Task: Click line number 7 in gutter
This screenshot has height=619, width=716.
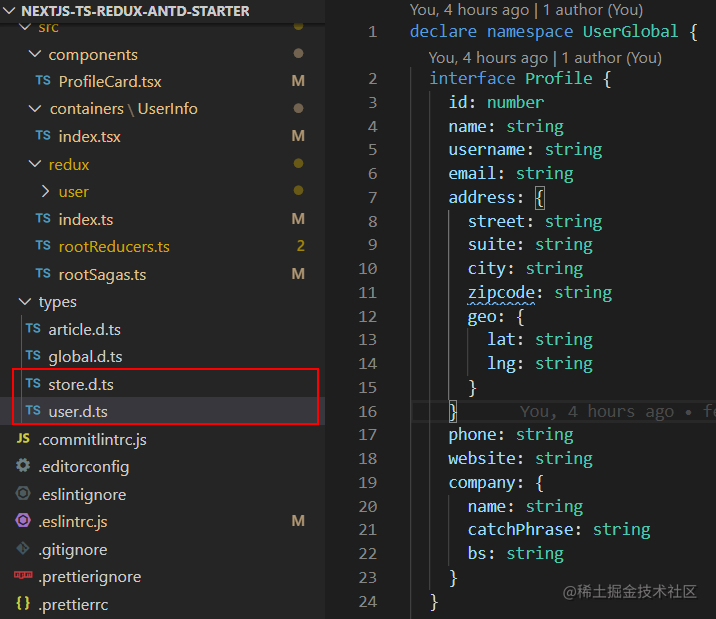Action: tap(373, 198)
